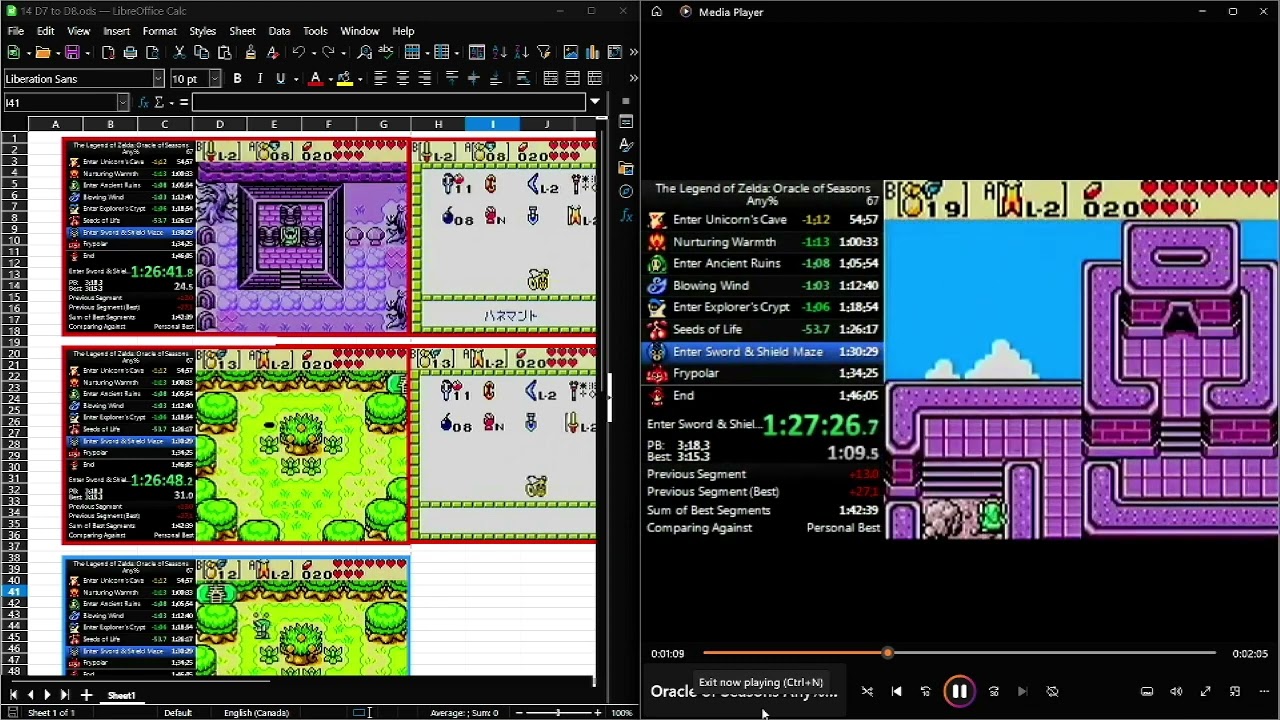Toggle Bold formatting

[x=237, y=78]
